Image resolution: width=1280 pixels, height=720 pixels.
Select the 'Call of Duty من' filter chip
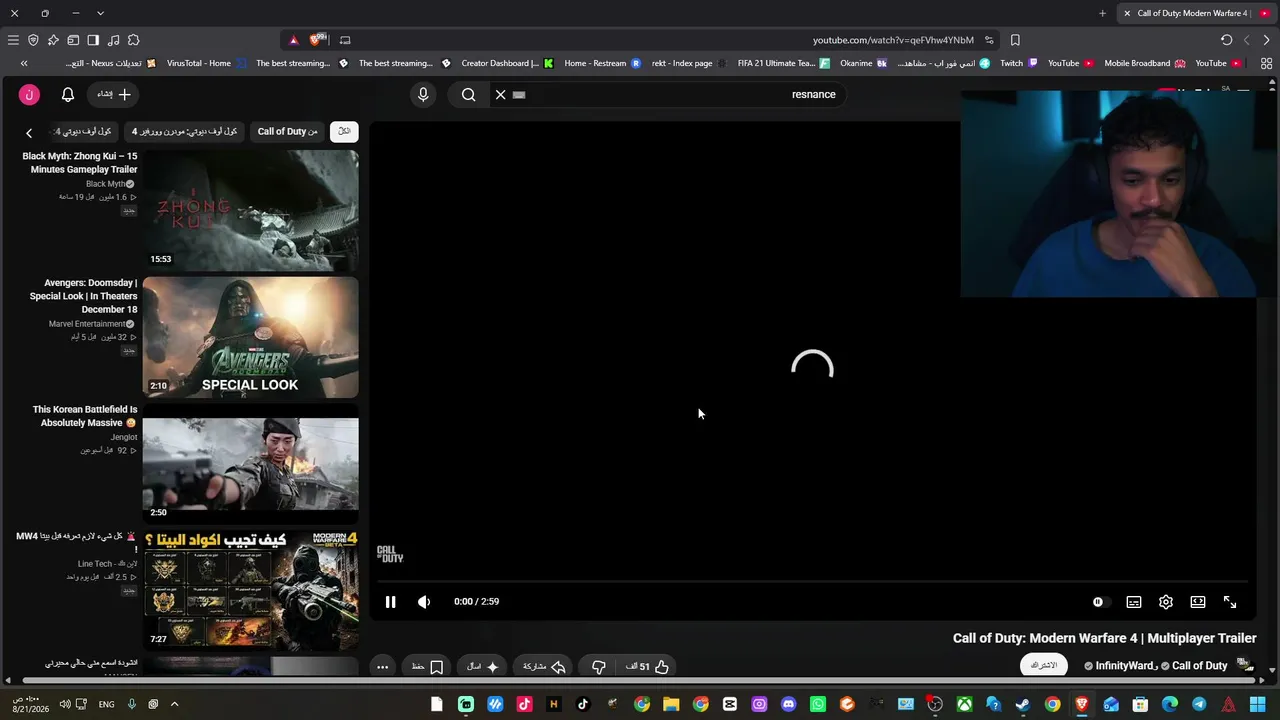click(x=287, y=132)
